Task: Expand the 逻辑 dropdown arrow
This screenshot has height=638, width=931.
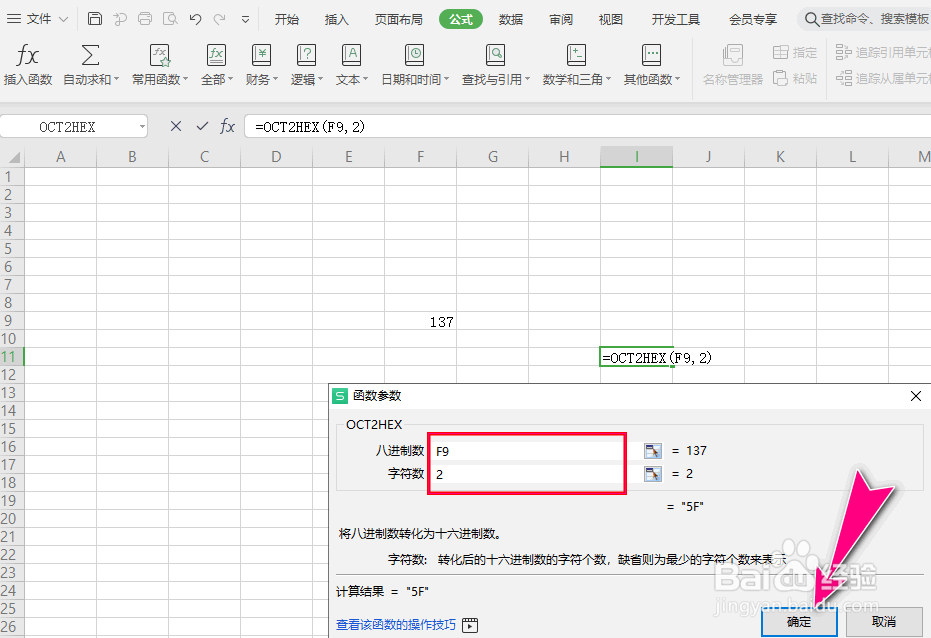Action: [x=321, y=79]
